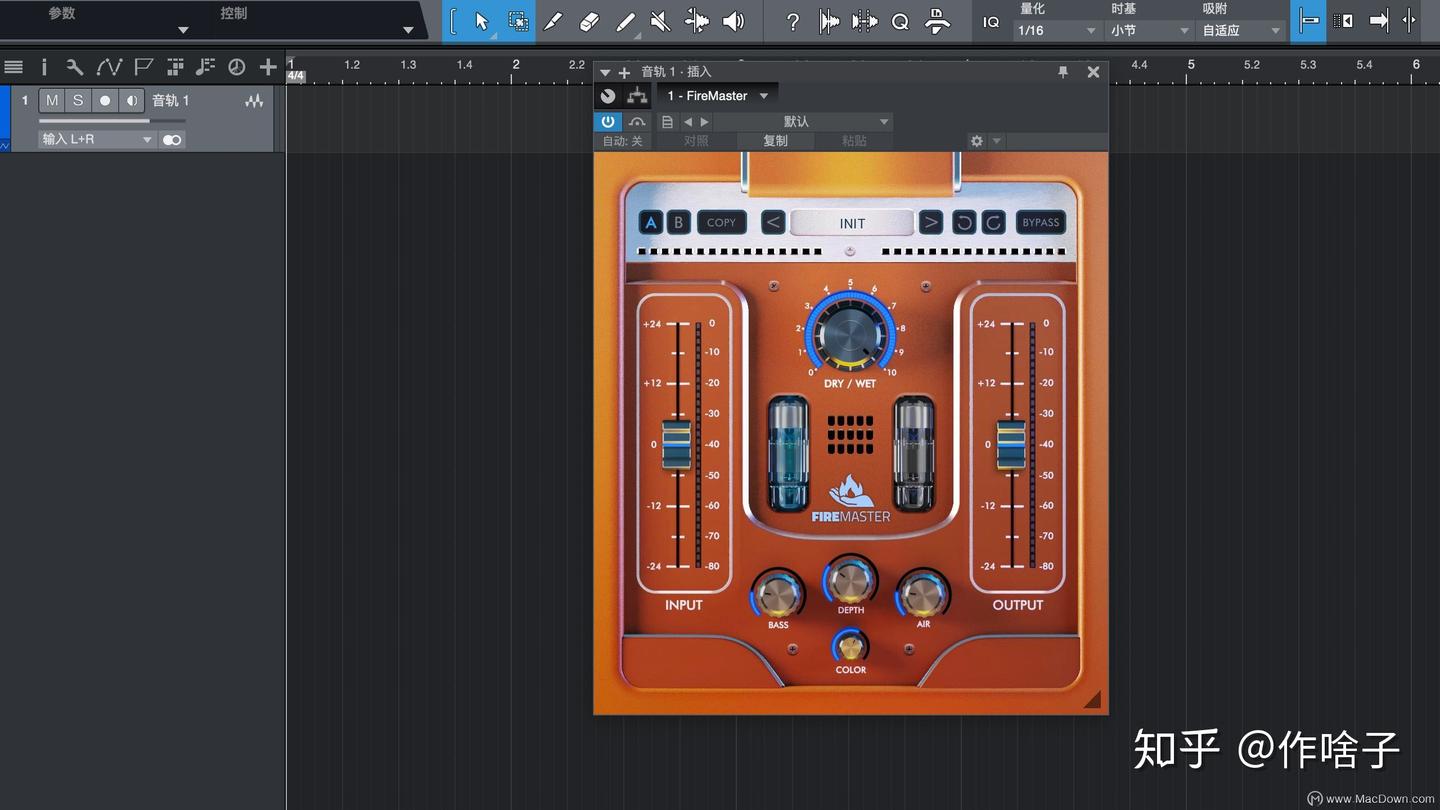Toggle the FireMaster plugin power button
The width and height of the screenshot is (1440, 810).
click(x=607, y=121)
